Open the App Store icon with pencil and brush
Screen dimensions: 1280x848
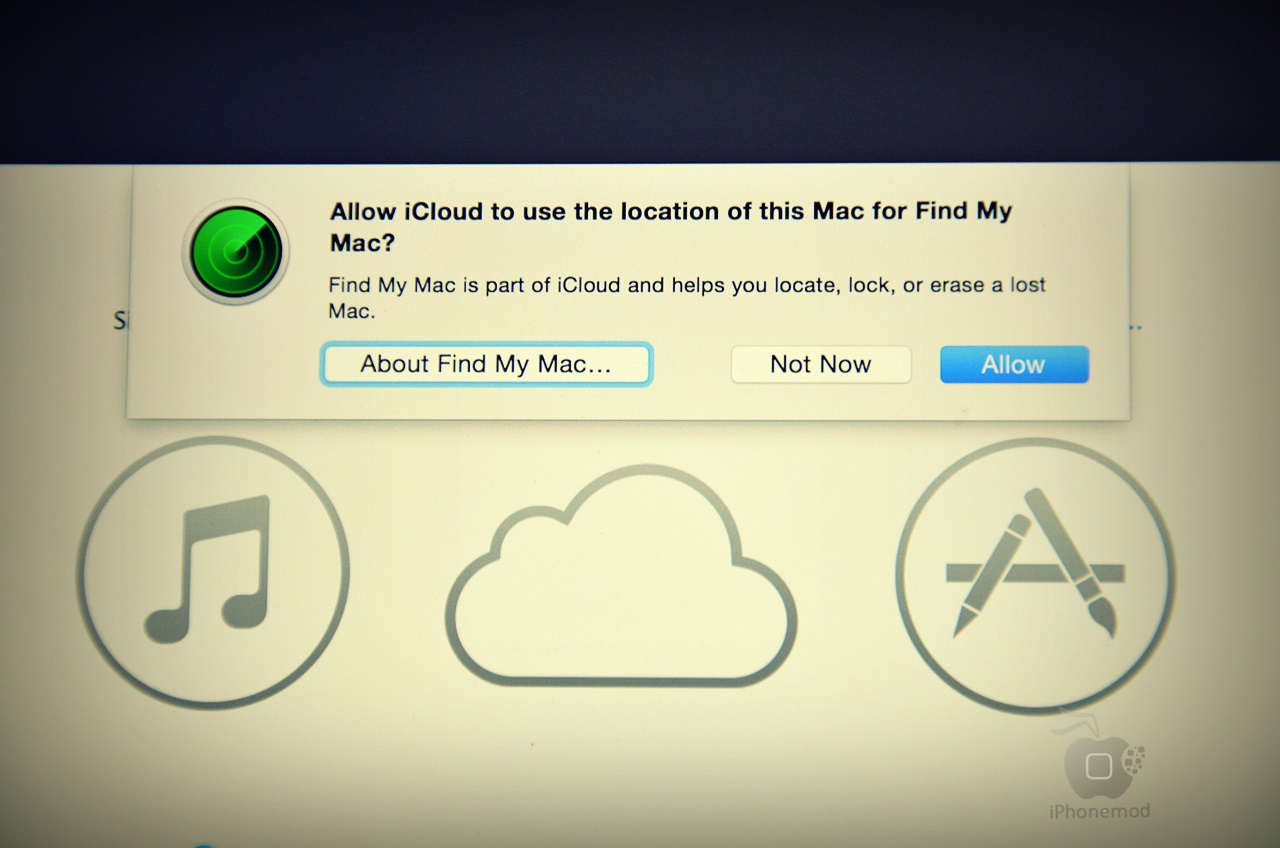(x=1035, y=575)
